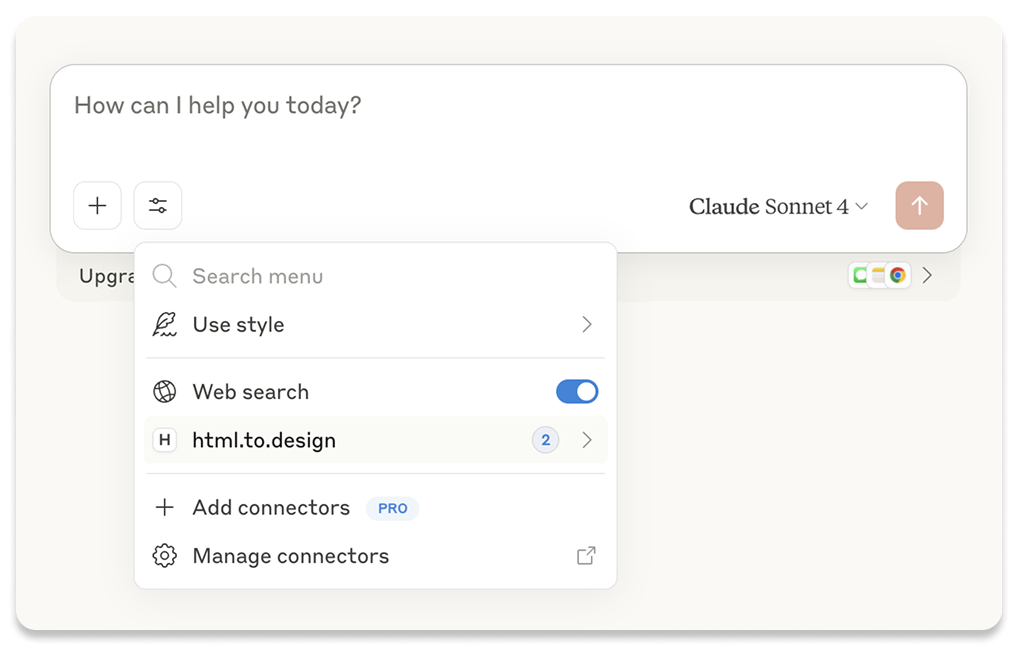Toggle the Web search switch
The image size is (1020, 648).
(x=577, y=392)
